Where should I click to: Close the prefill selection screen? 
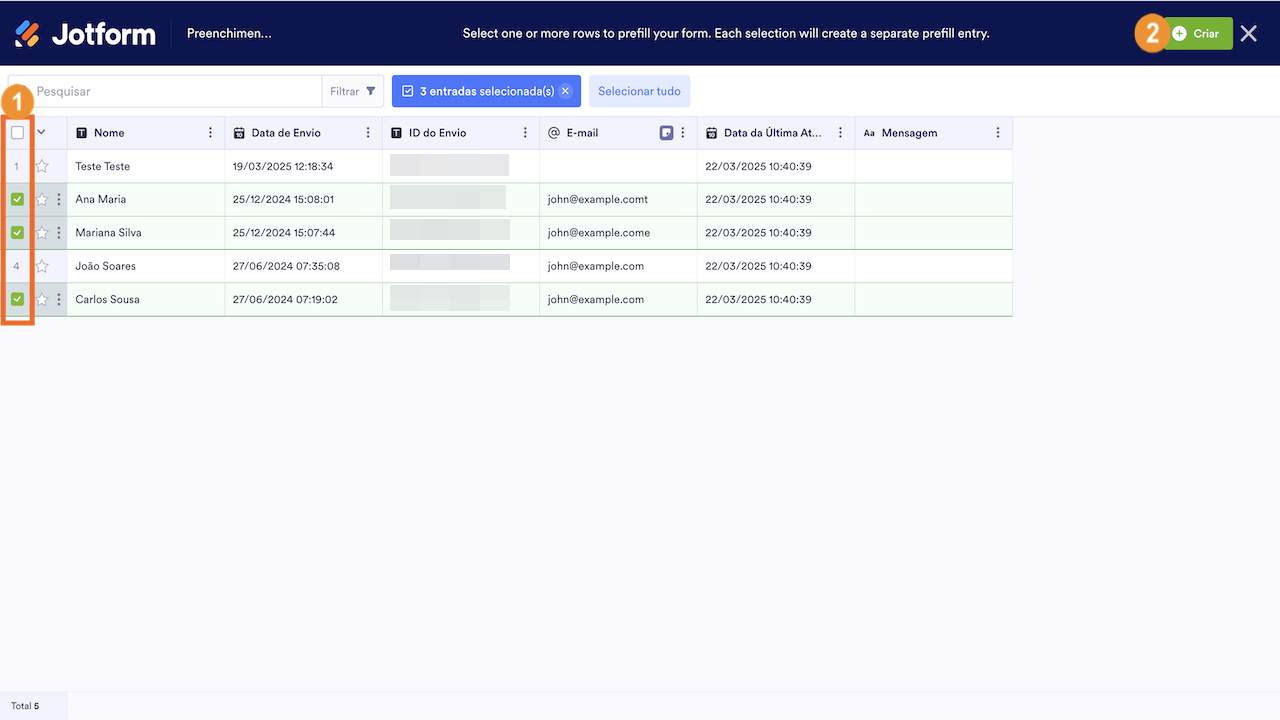[1249, 34]
